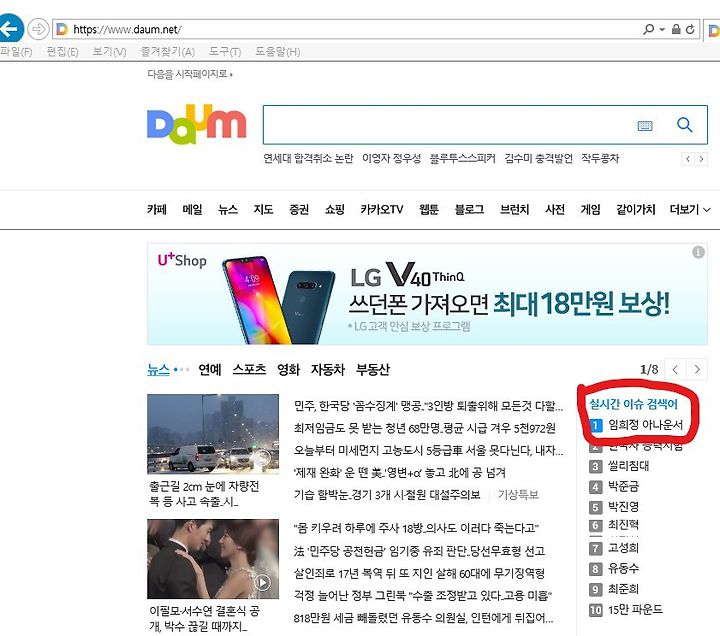Go to the 카페 service

coord(157,209)
